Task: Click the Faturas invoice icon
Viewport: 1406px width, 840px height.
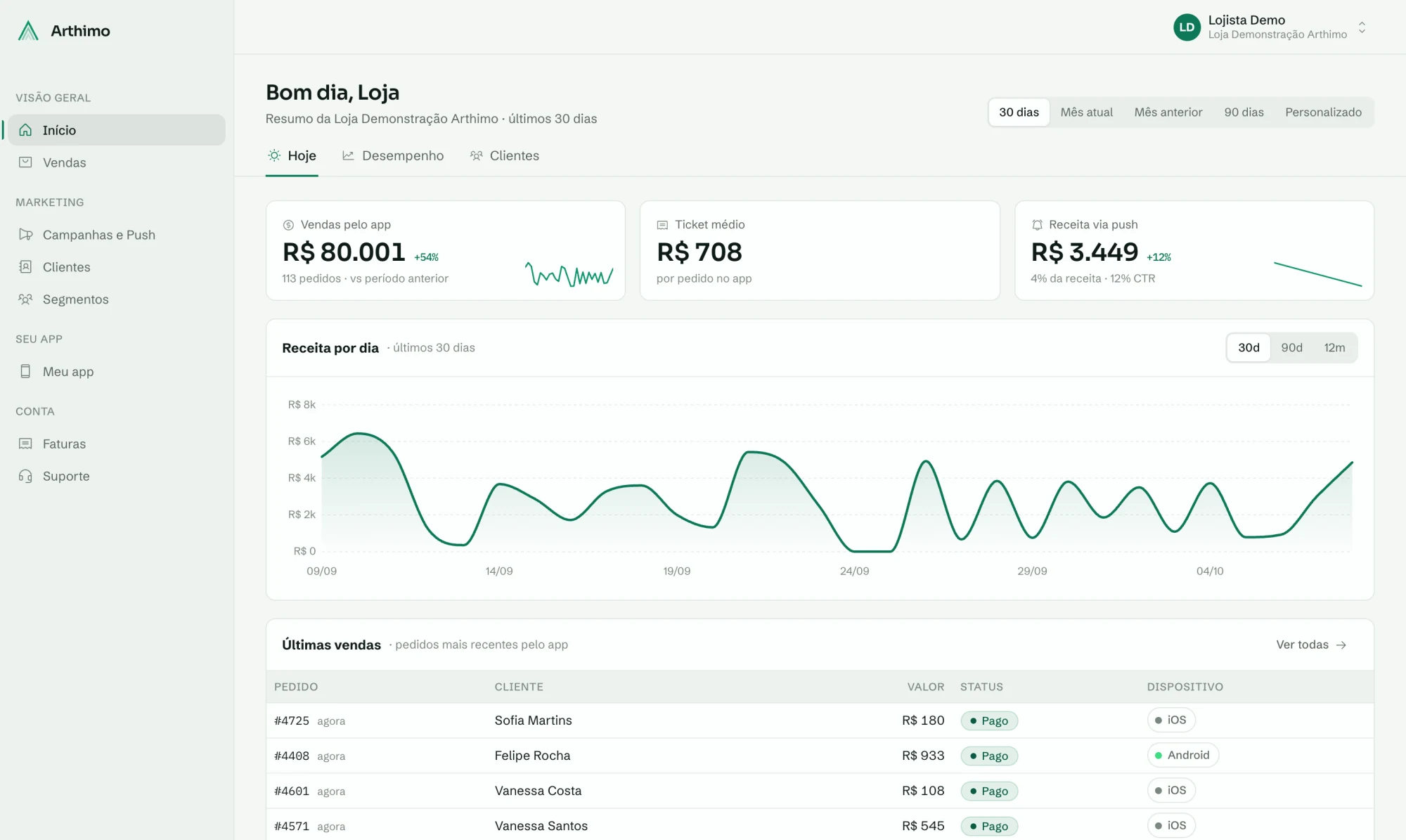Action: click(25, 444)
